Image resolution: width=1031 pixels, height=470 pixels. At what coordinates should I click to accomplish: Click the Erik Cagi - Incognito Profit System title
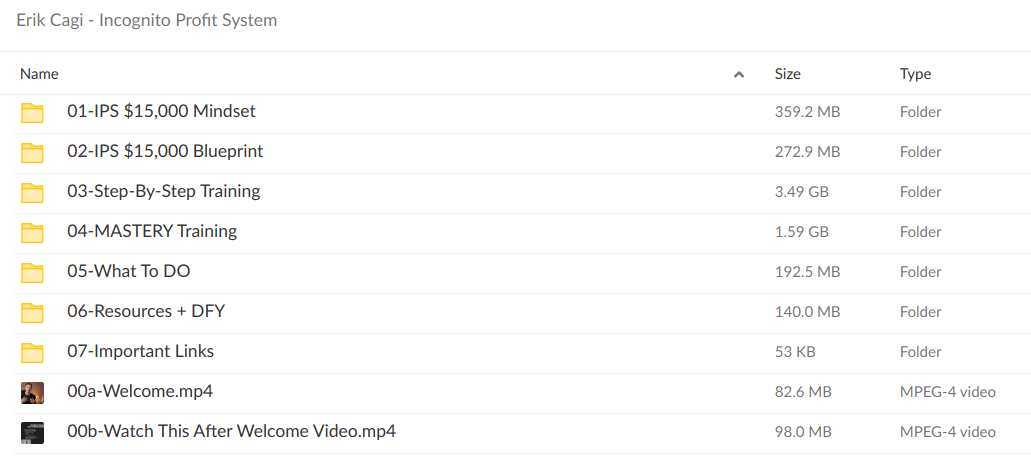pyautogui.click(x=147, y=20)
